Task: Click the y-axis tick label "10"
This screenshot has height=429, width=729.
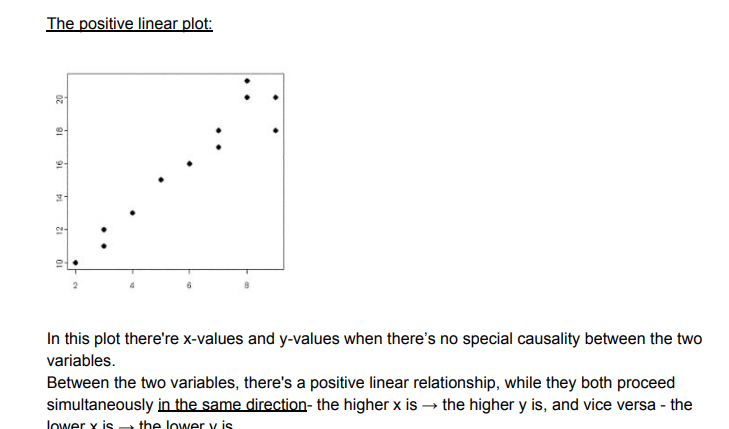Action: (x=59, y=262)
